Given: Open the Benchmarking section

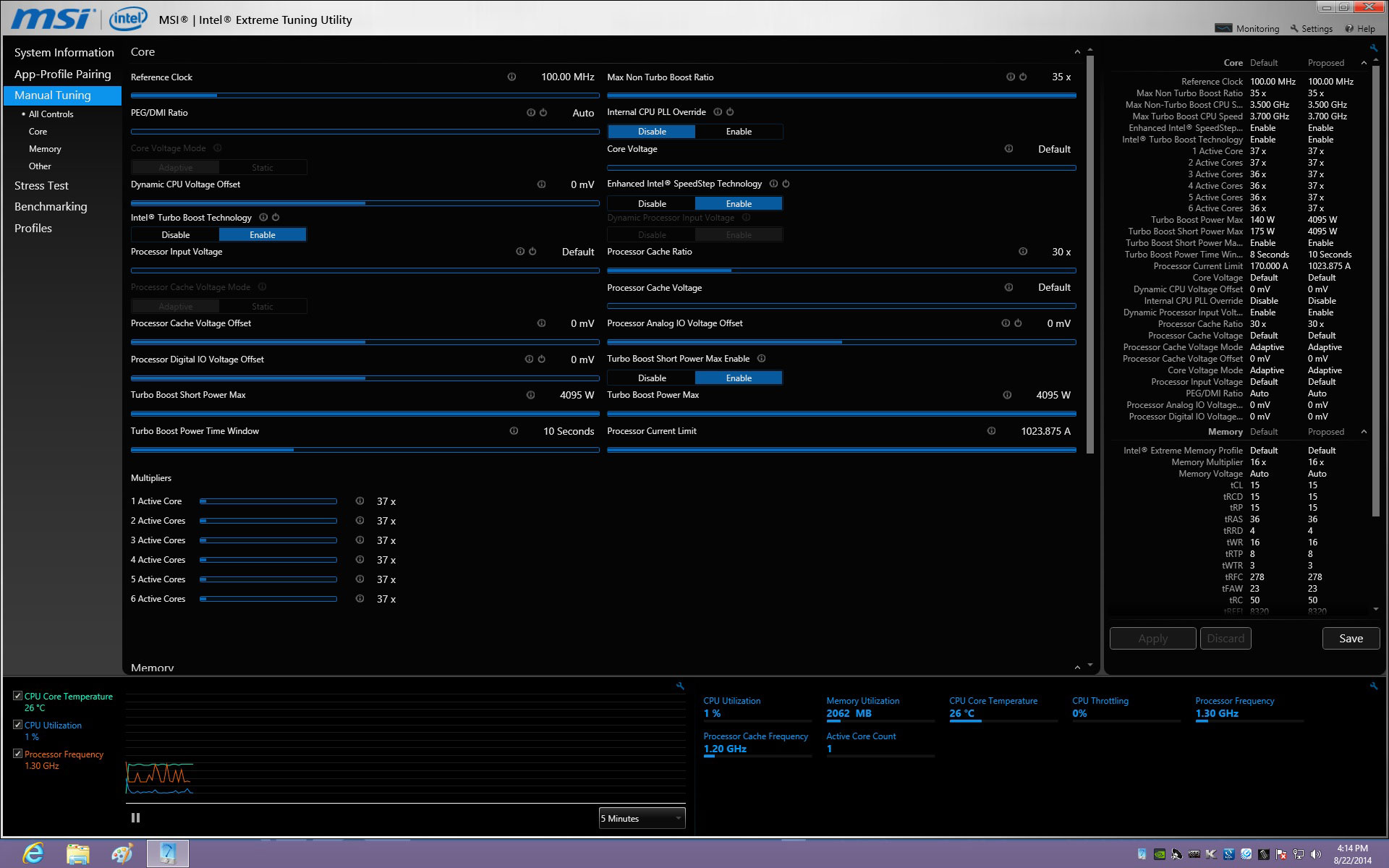Looking at the screenshot, I should (x=51, y=207).
